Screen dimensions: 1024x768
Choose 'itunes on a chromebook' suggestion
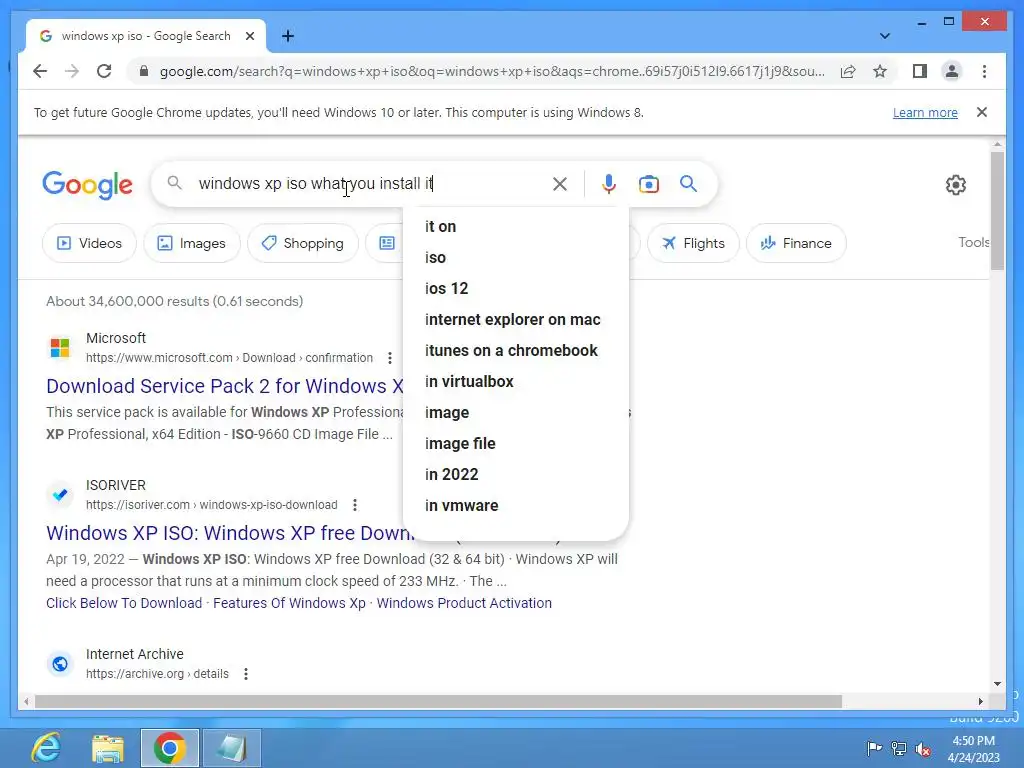pos(516,350)
